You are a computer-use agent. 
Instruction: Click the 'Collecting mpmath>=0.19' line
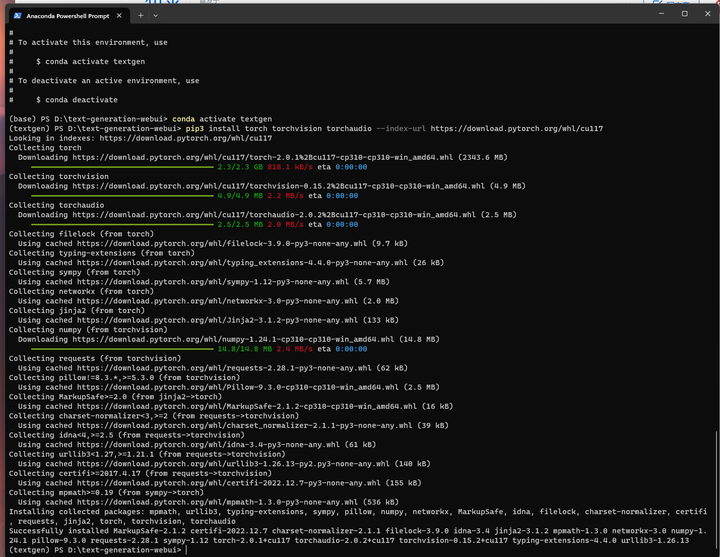pyautogui.click(x=106, y=493)
